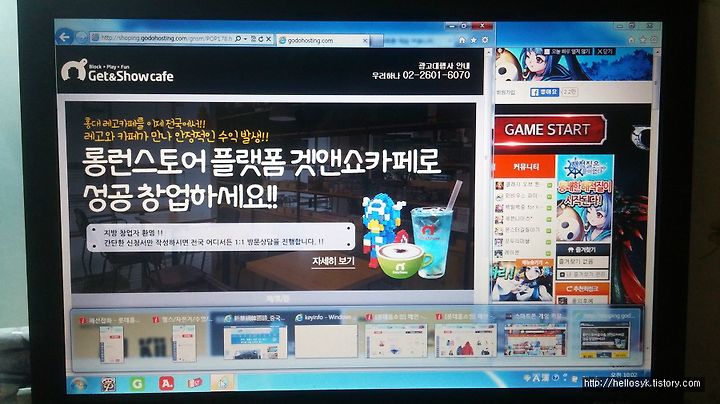This screenshot has height=404, width=720.
Task: Click the 지방 창업자 환영 notice box
Action: (x=221, y=237)
